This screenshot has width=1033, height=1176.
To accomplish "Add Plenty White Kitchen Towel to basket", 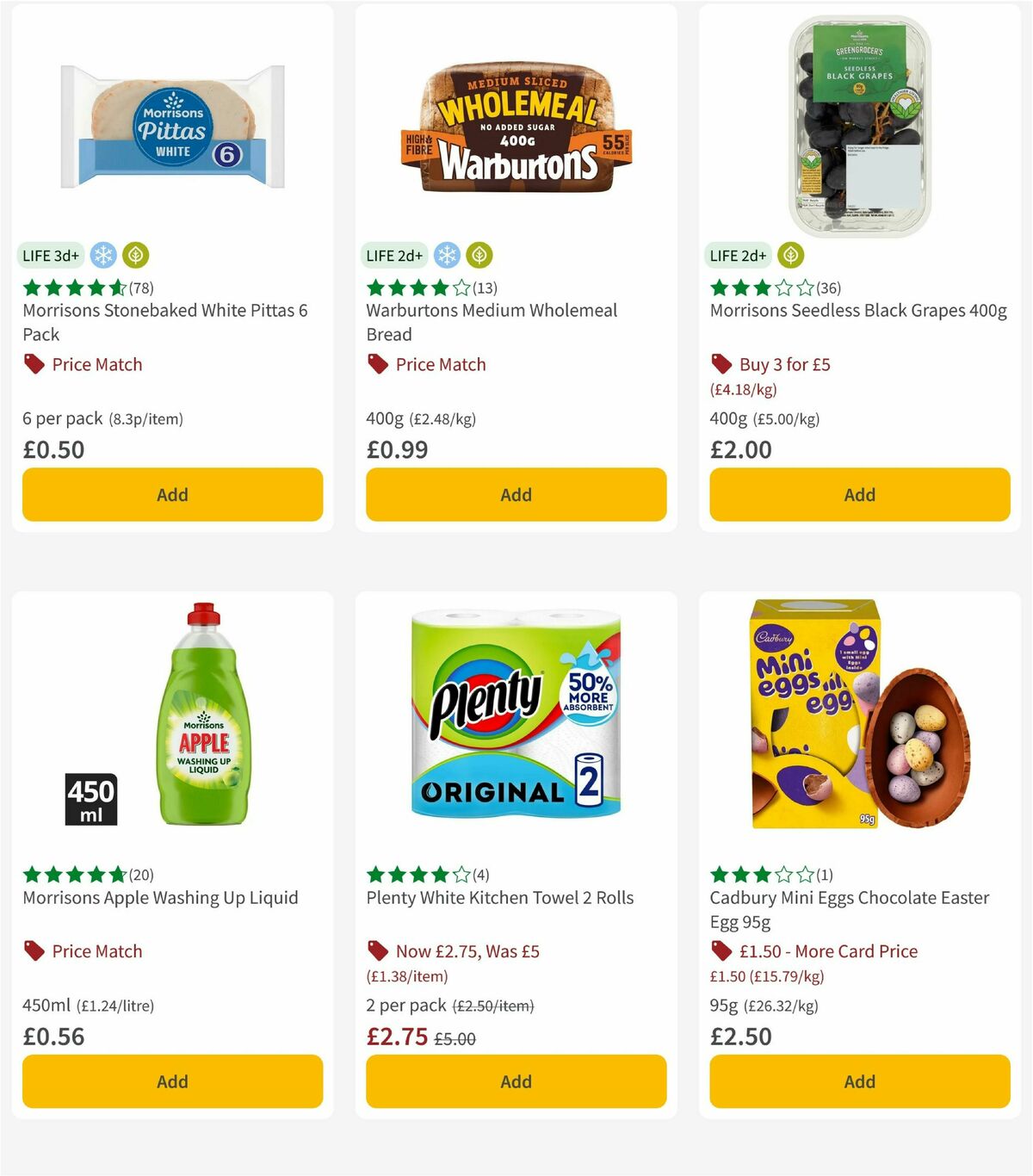I will click(x=516, y=1081).
